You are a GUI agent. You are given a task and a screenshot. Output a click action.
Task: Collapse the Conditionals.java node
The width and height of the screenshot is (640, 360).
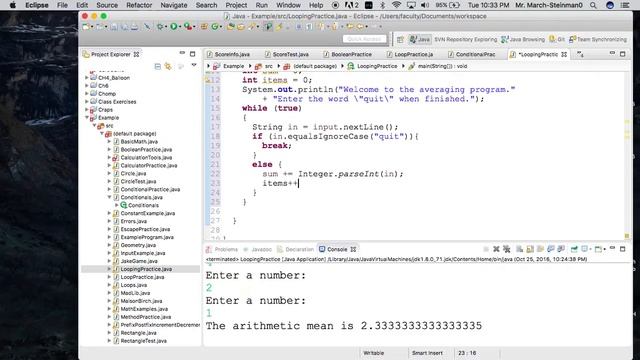(109, 197)
